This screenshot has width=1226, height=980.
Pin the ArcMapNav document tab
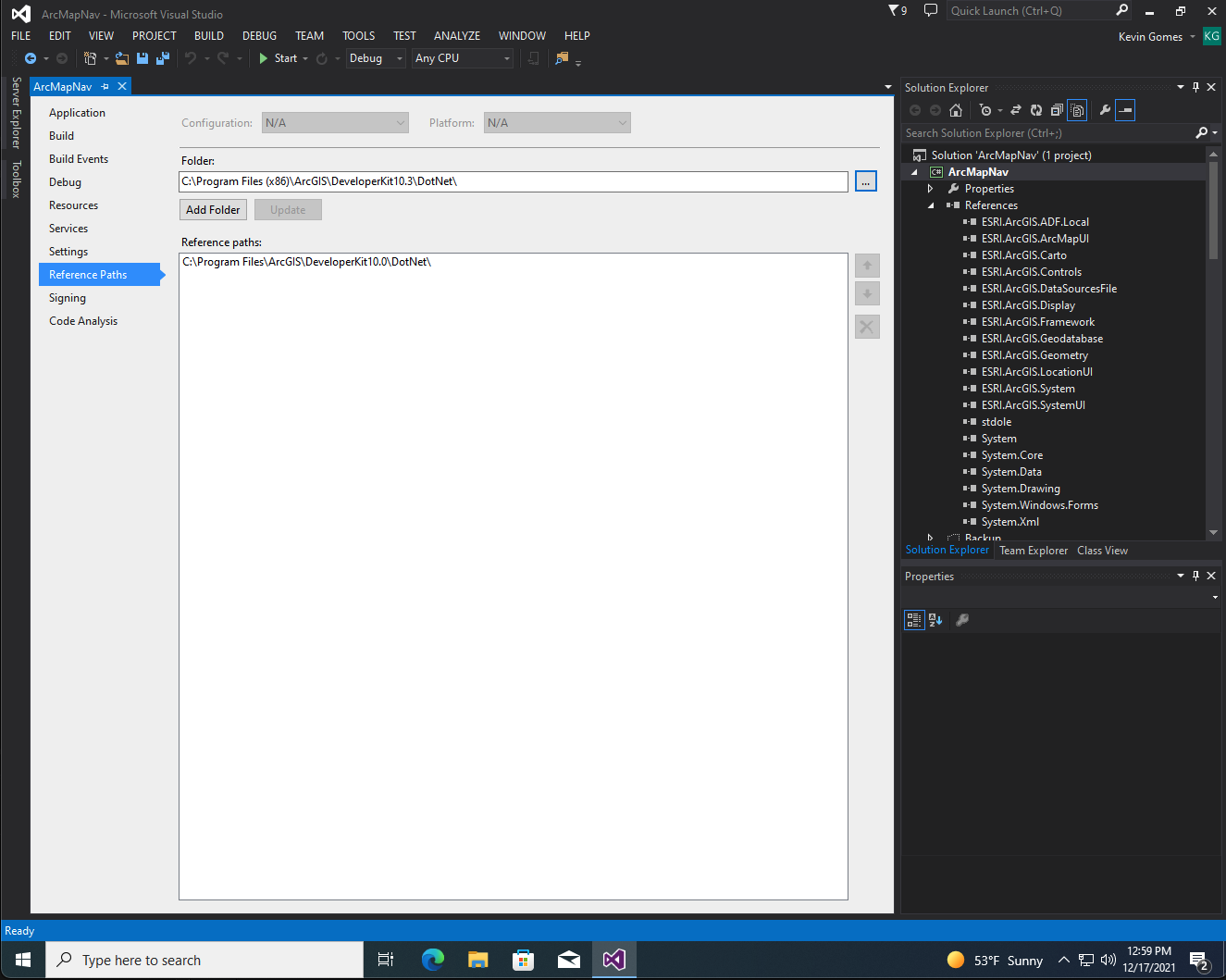105,86
